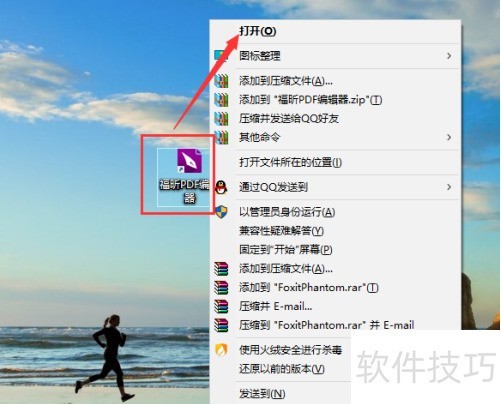The width and height of the screenshot is (501, 404).
Task: Click the QQ penguin icon
Action: pyautogui.click(x=221, y=187)
